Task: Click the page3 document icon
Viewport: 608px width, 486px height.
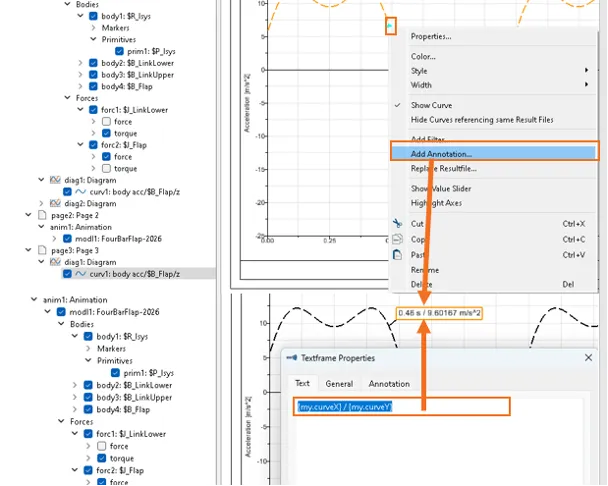Action: tap(42, 250)
